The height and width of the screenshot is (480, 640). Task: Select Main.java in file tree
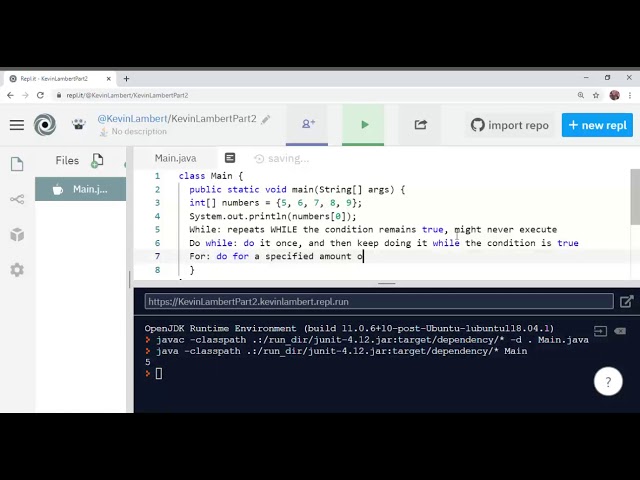80,189
